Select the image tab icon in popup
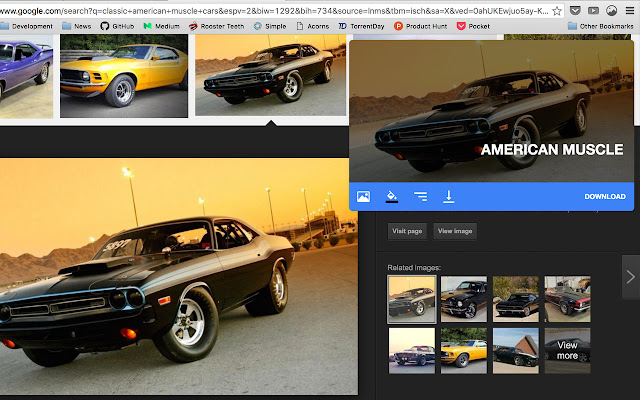The height and width of the screenshot is (400, 640). tap(363, 196)
